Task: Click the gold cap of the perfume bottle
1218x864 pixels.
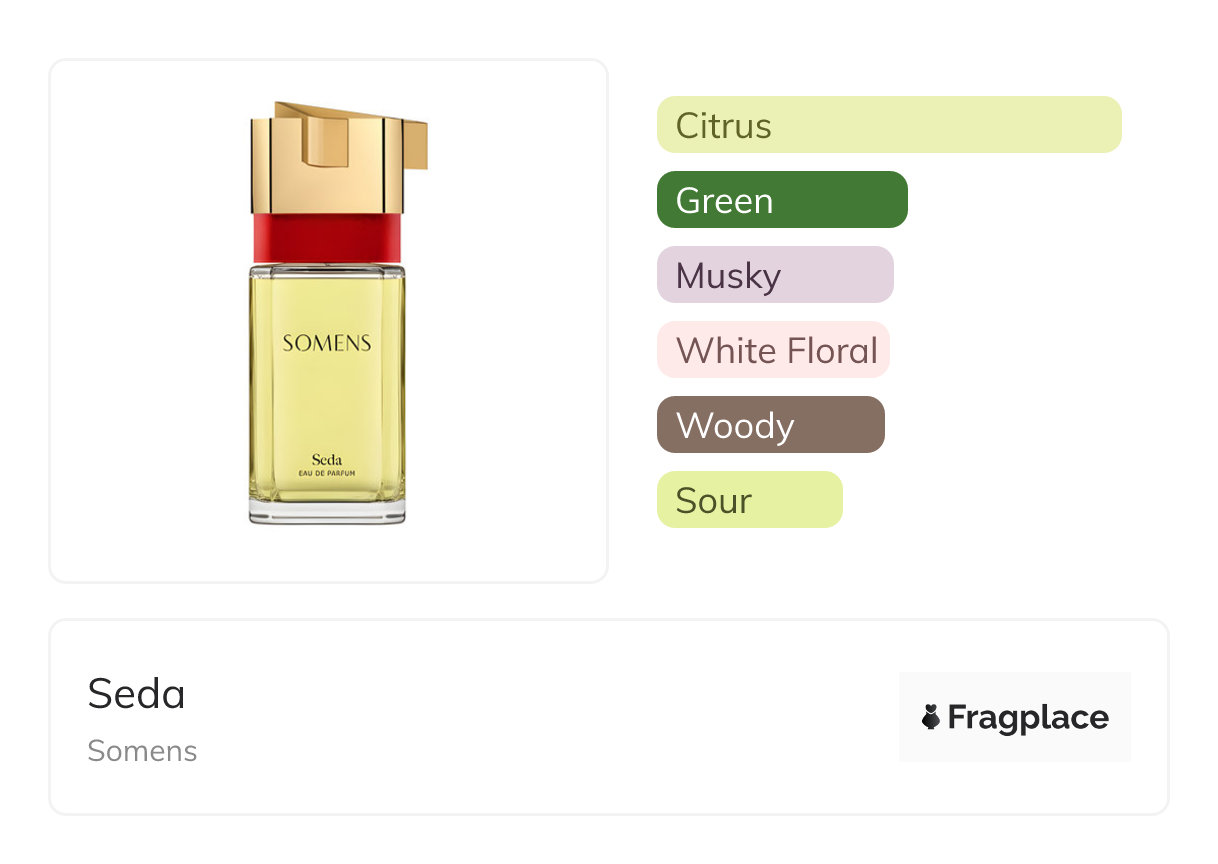Action: (x=326, y=160)
